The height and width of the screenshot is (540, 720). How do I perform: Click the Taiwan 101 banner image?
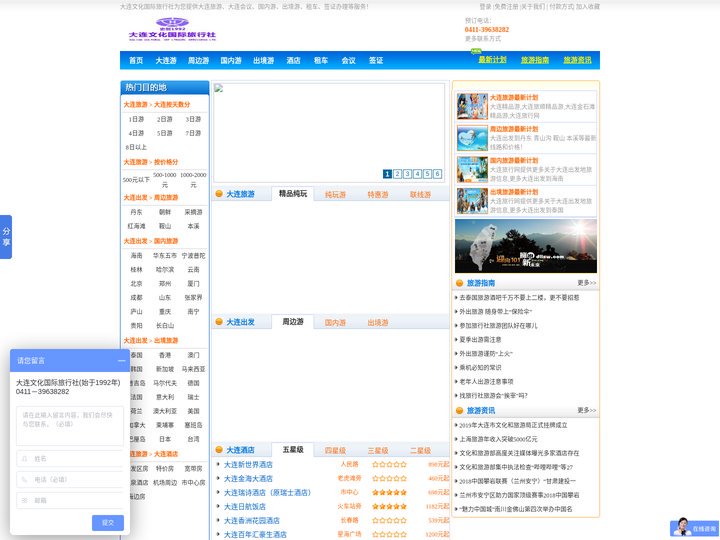(x=526, y=246)
